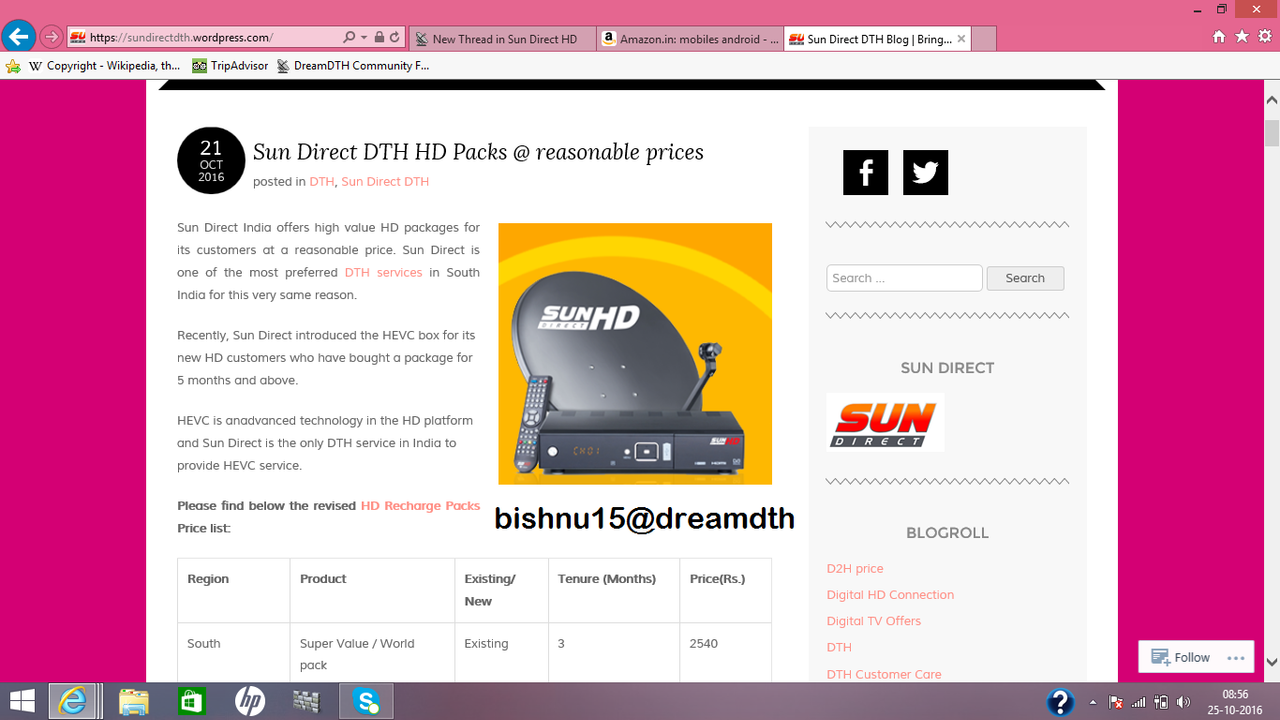Click the browser Forward arrow button
The image size is (1280, 720).
pos(51,38)
